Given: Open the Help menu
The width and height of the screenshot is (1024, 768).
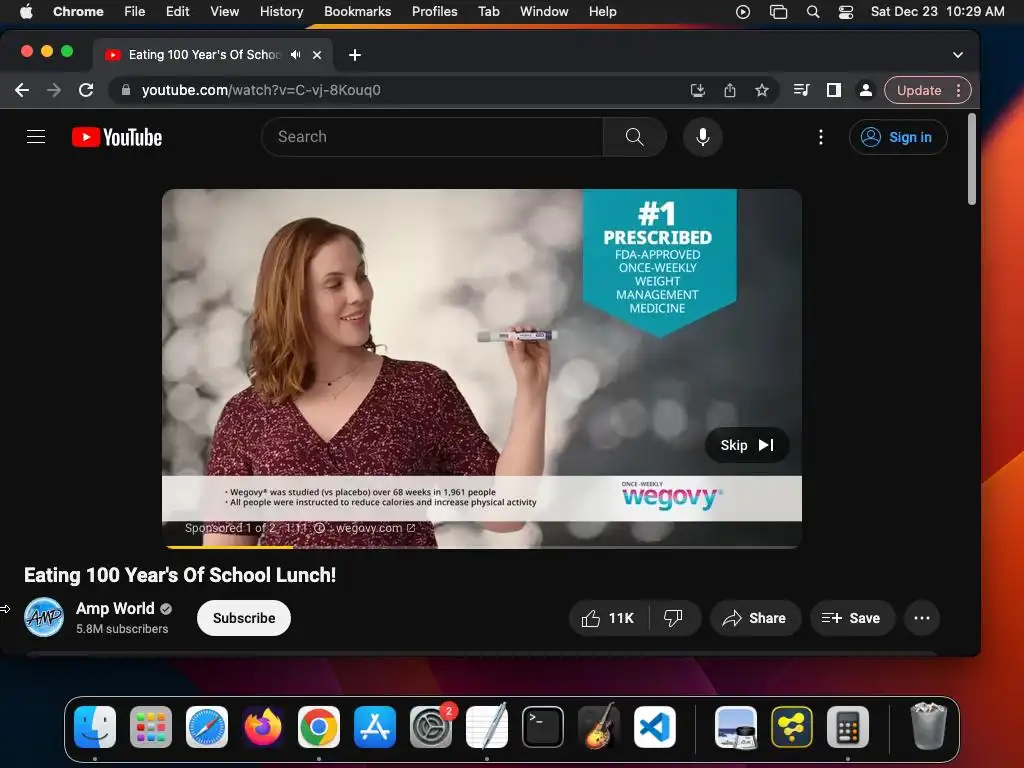Looking at the screenshot, I should click(x=602, y=11).
